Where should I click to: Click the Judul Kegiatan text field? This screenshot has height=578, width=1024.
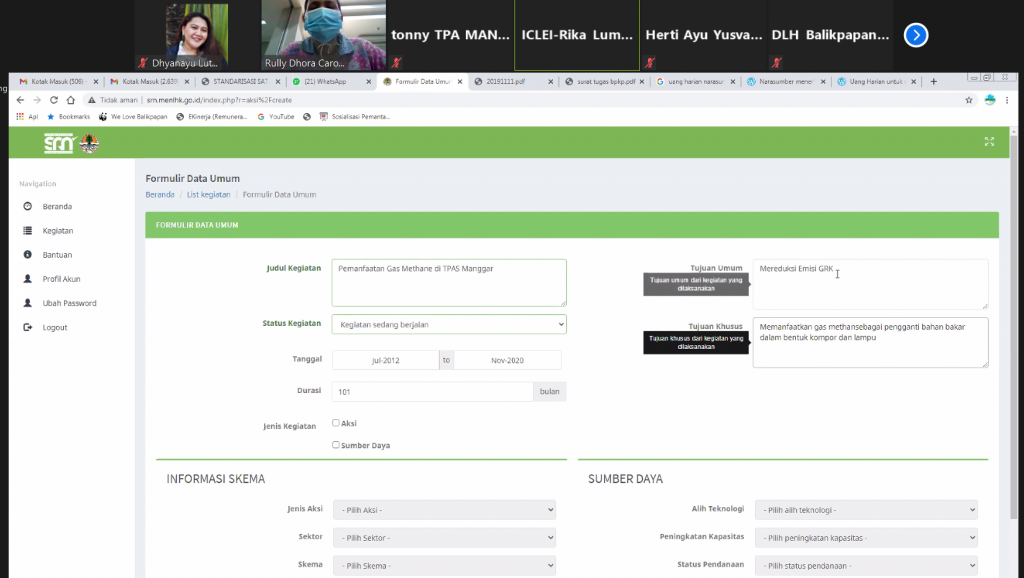[448, 282]
